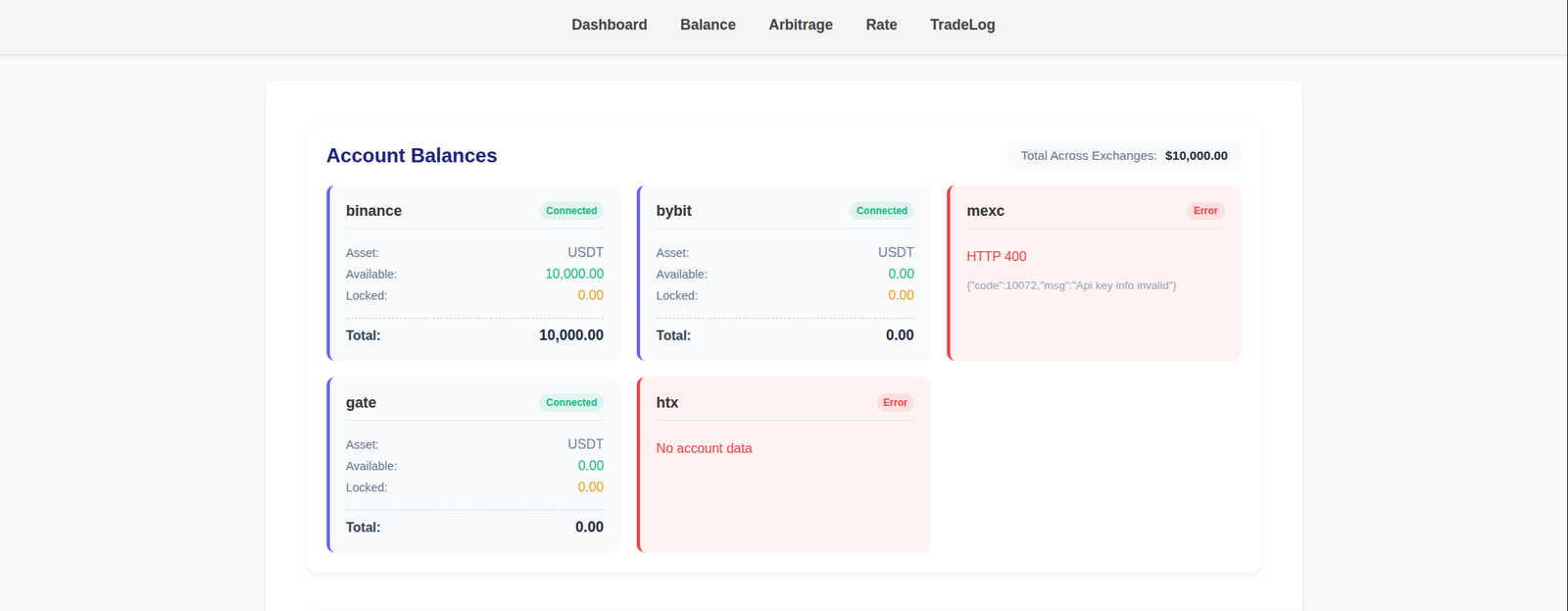Select binance Locked value 0.00

click(591, 295)
